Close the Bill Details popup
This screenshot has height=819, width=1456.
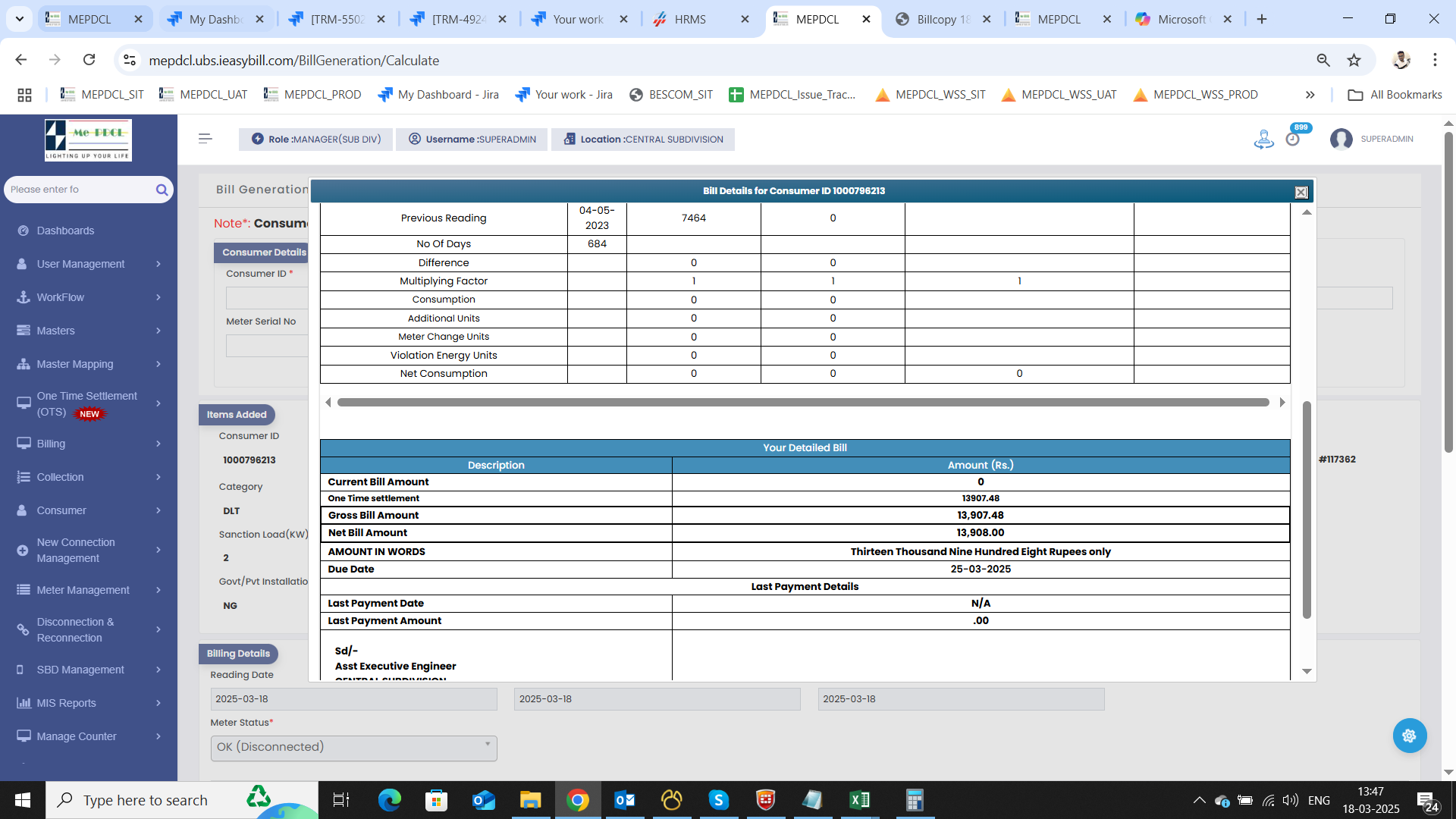coord(1301,192)
